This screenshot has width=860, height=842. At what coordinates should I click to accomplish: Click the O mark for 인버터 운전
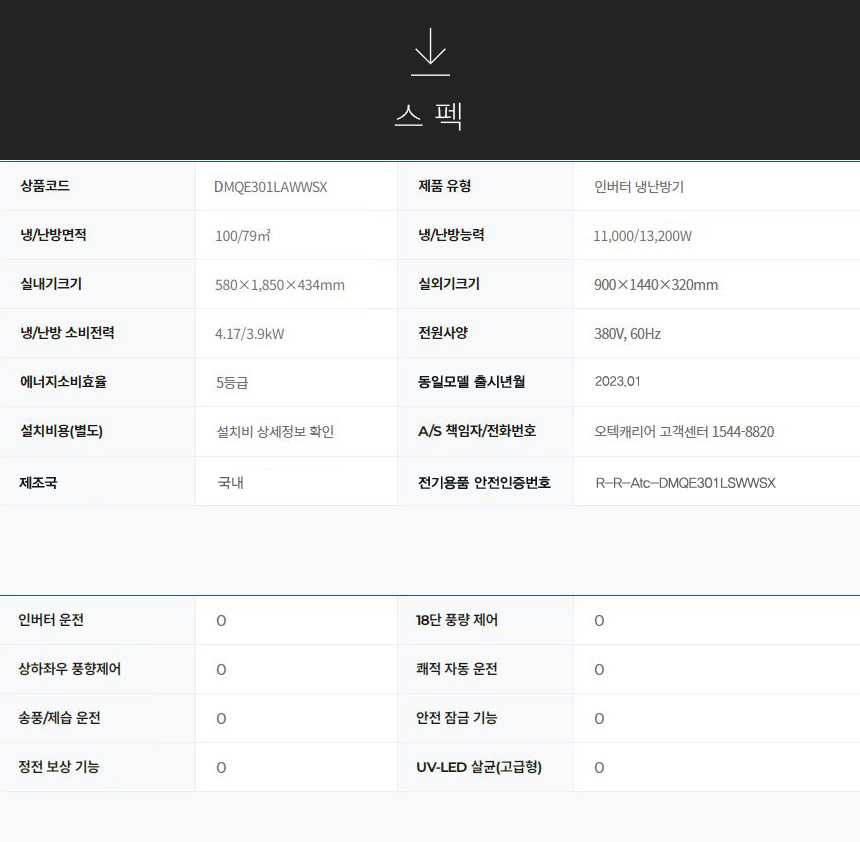(x=221, y=621)
